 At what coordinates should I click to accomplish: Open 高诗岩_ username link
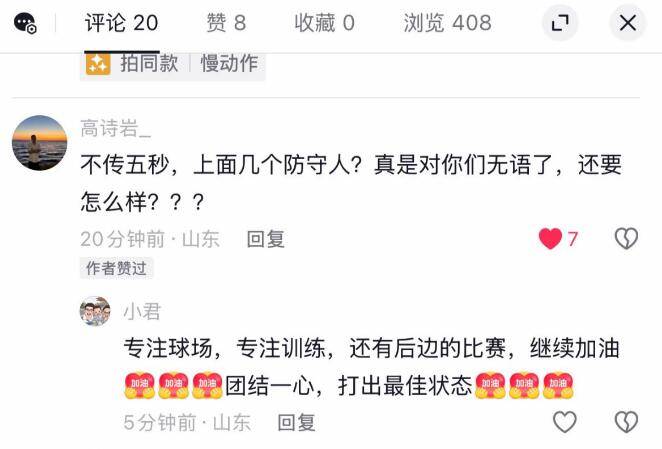[x=116, y=128]
